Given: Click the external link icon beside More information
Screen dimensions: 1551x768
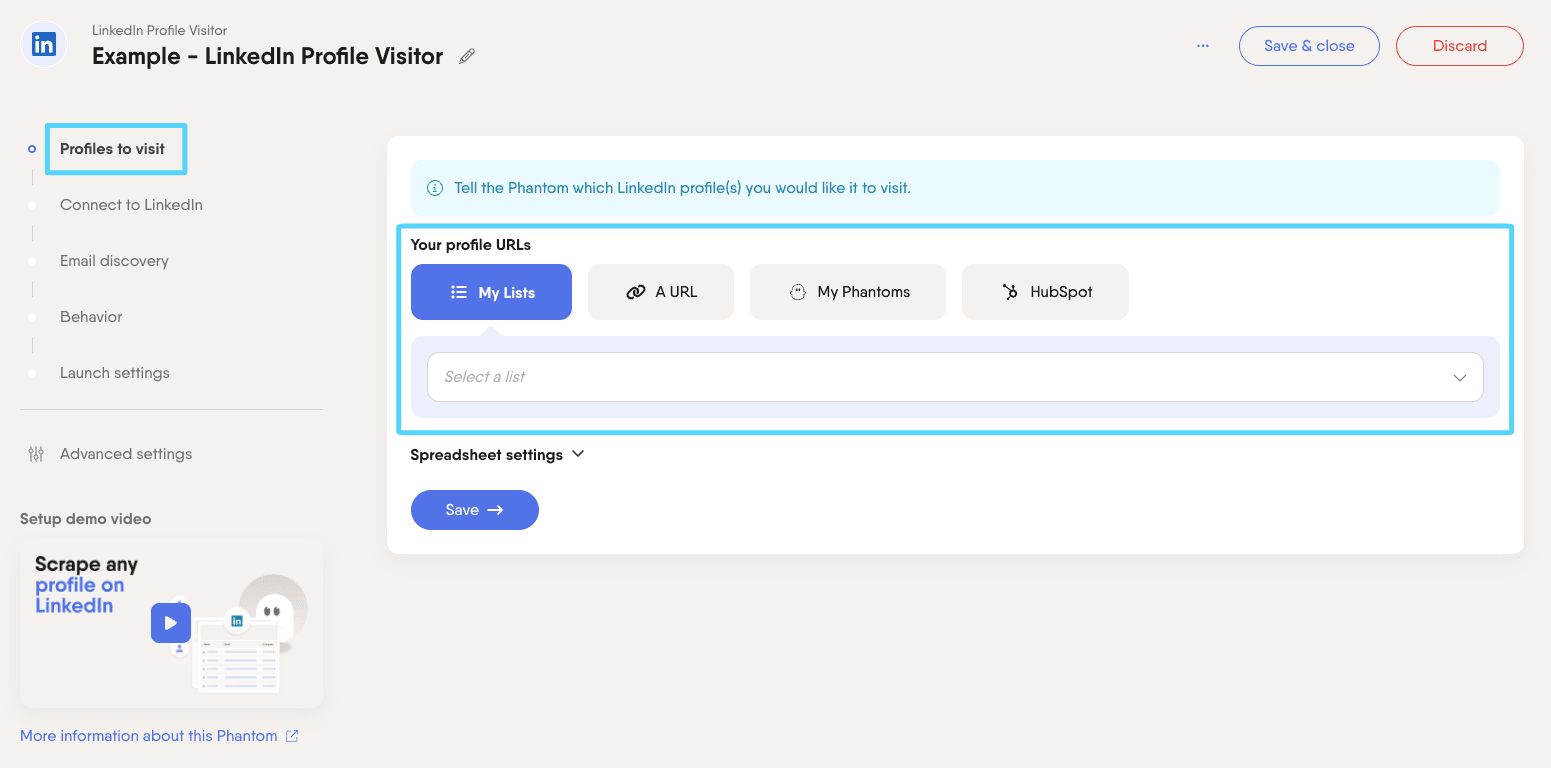Looking at the screenshot, I should tap(292, 736).
